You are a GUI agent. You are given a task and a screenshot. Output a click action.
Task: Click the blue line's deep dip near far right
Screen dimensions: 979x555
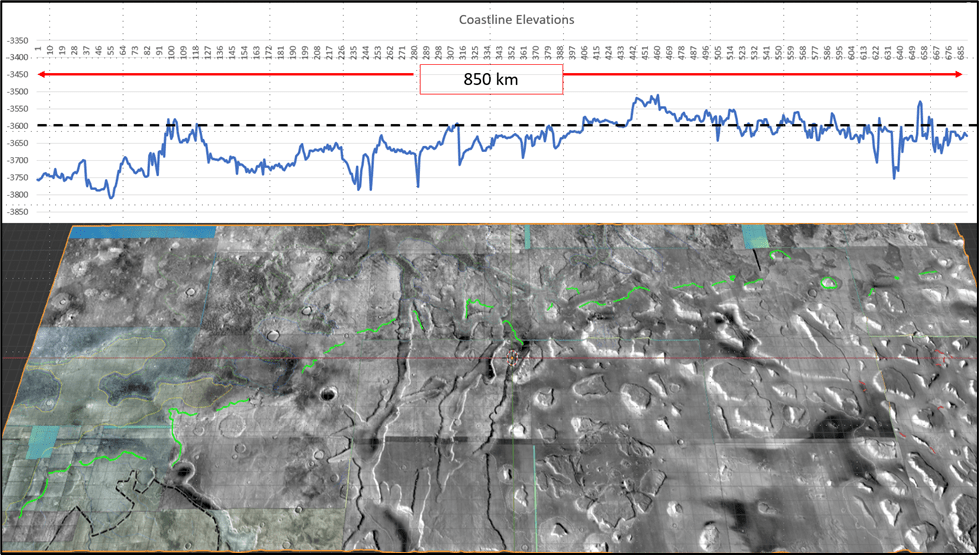coord(893,177)
